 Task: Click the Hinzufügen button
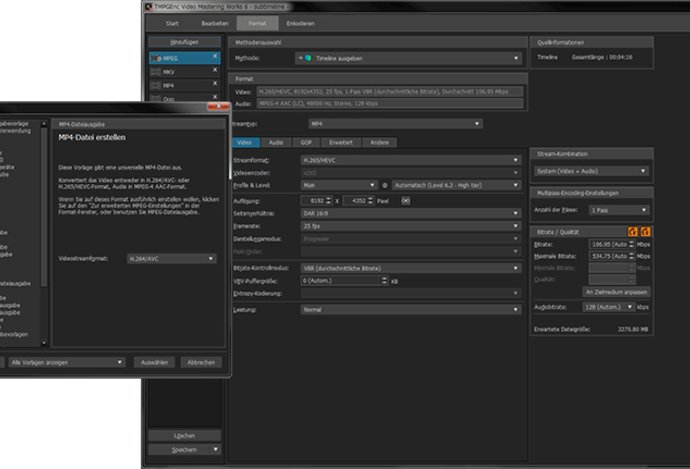tap(183, 44)
